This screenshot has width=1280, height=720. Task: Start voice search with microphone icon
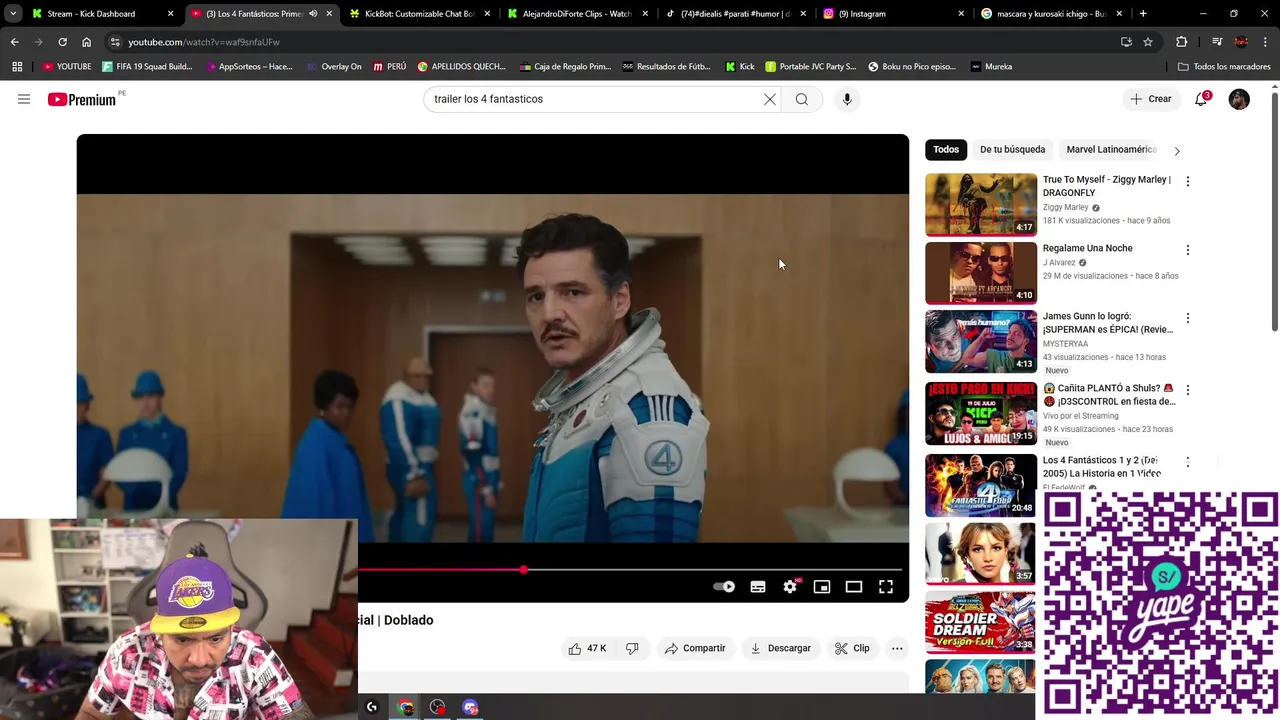(x=847, y=99)
